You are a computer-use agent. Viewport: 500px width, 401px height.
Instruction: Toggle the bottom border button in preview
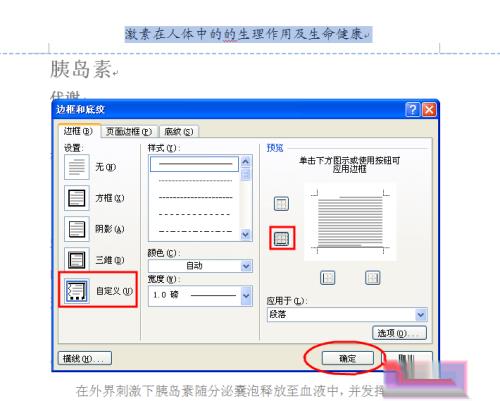point(281,238)
